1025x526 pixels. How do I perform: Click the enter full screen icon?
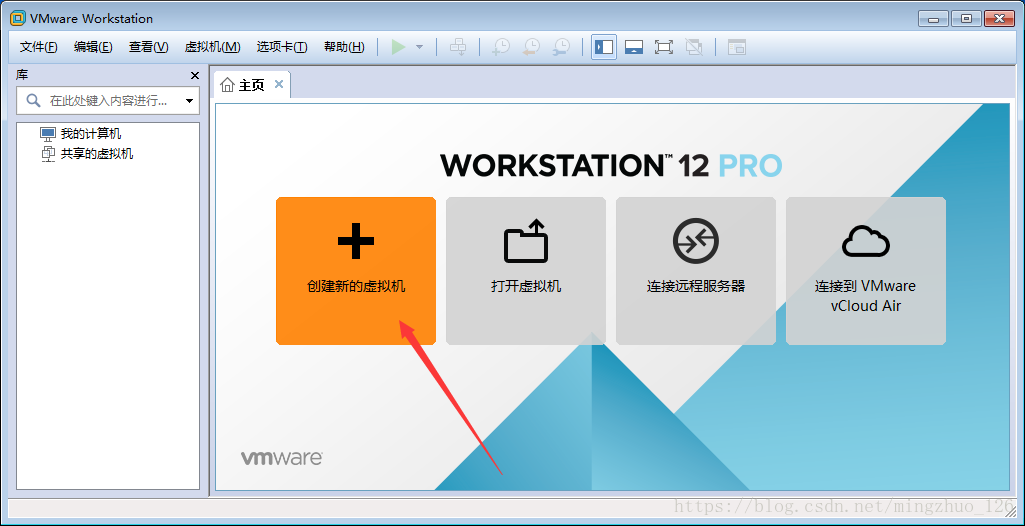pos(664,47)
